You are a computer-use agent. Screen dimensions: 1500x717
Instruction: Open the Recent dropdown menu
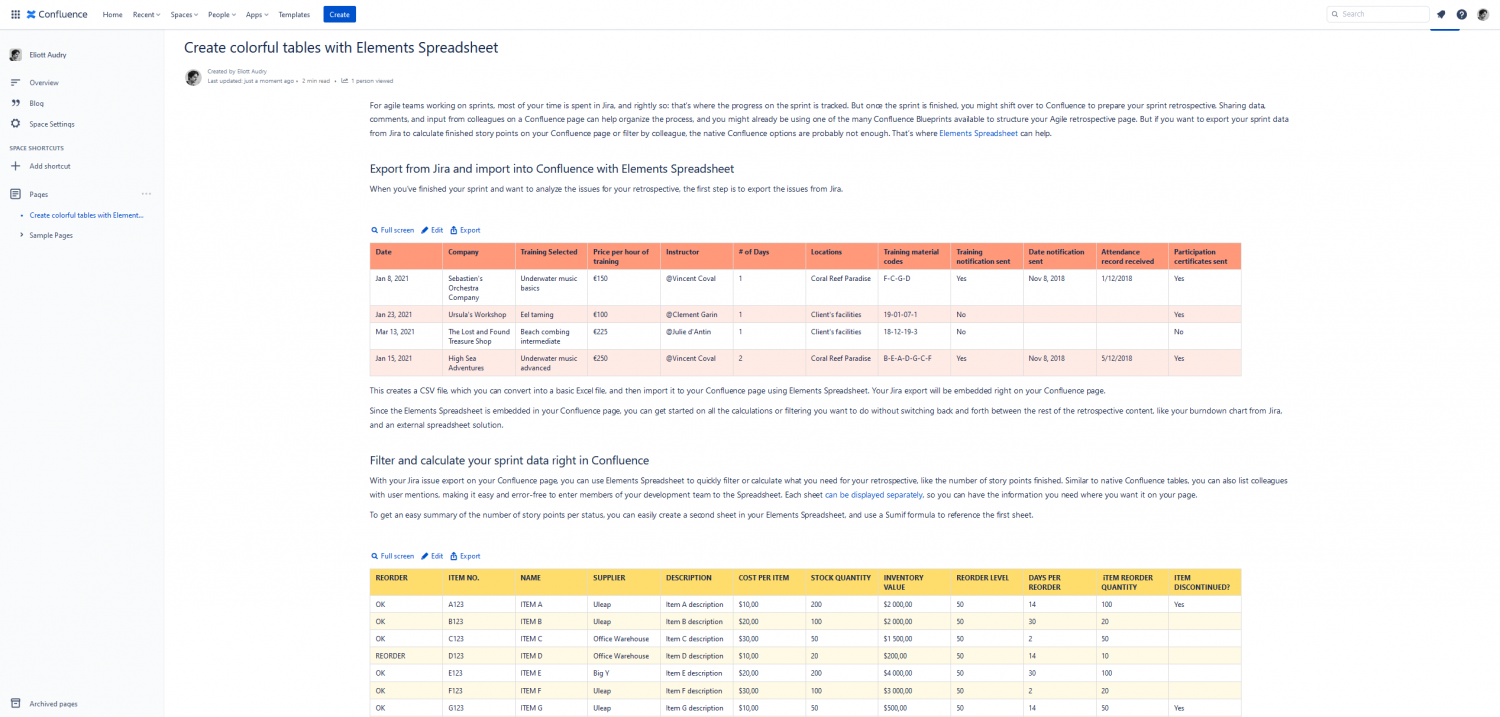click(146, 14)
